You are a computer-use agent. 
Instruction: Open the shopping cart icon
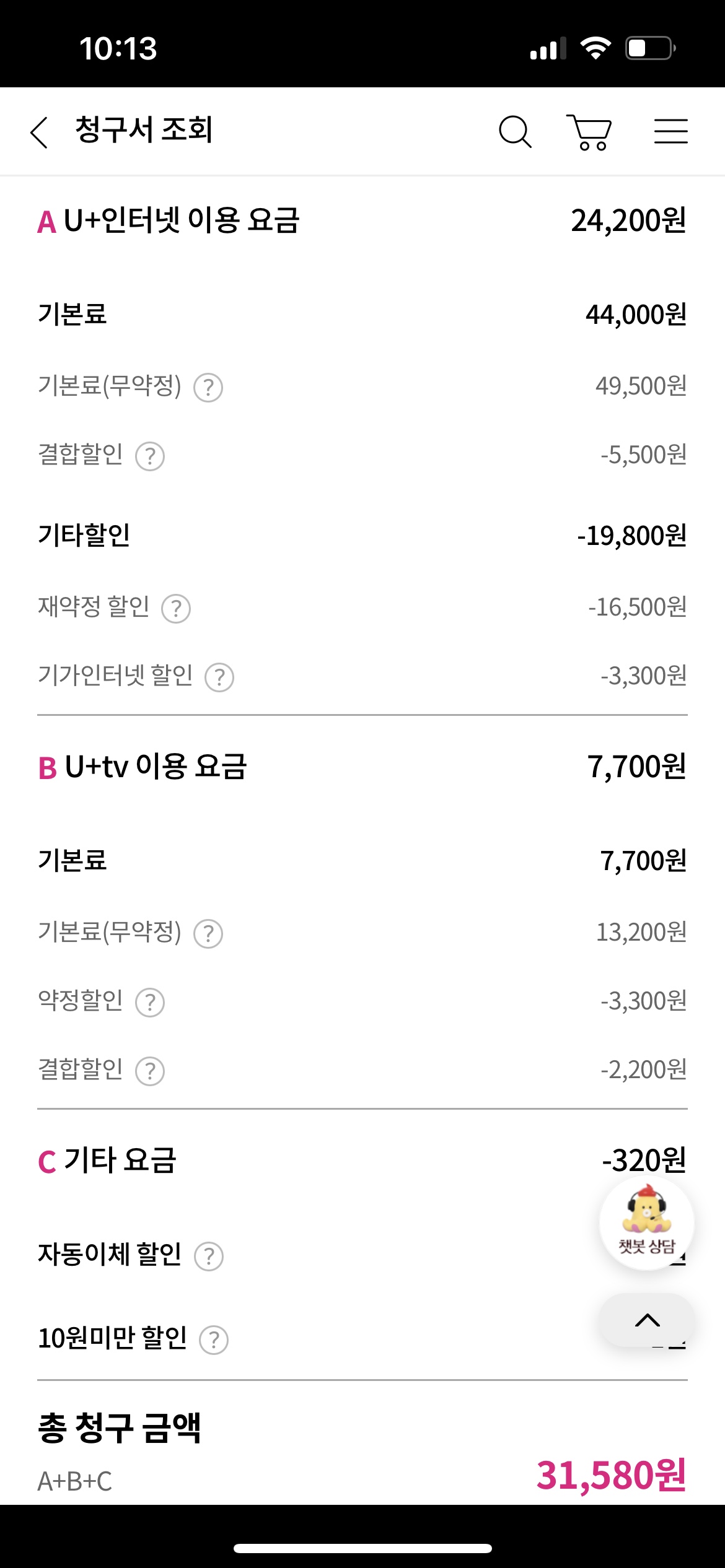(x=589, y=132)
